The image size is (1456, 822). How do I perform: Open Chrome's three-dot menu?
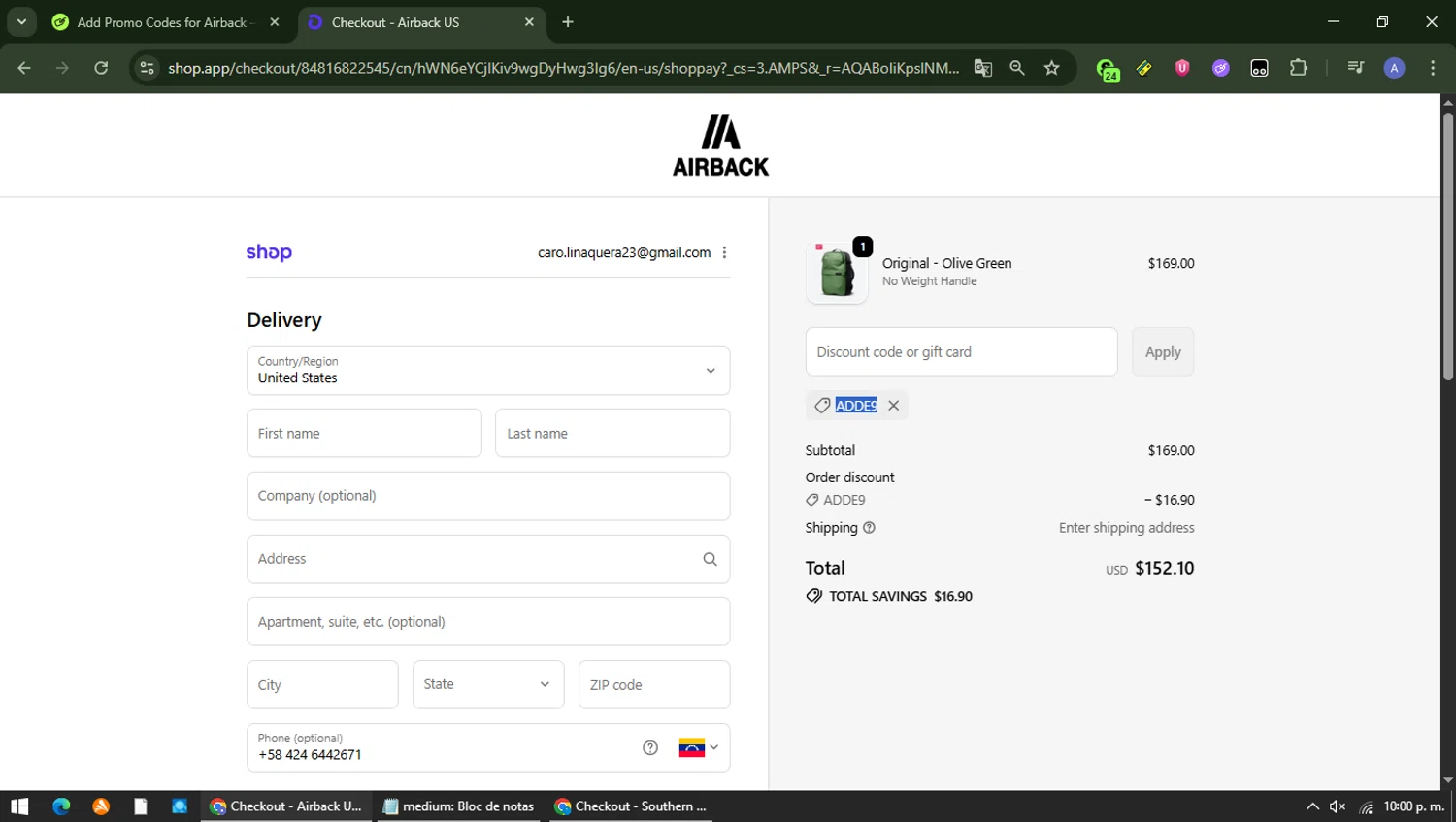point(1433,68)
